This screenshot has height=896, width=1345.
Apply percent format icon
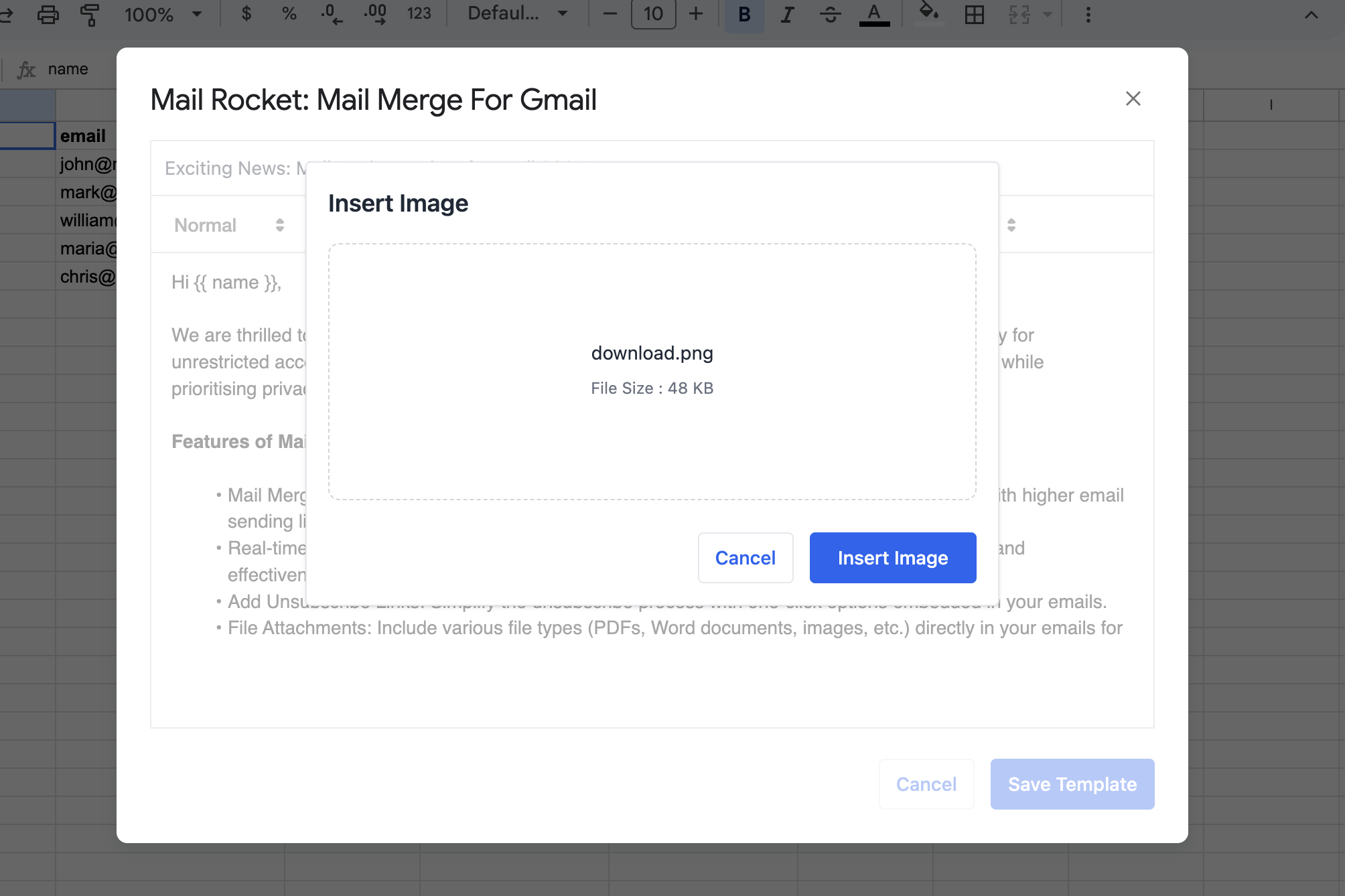[x=289, y=14]
